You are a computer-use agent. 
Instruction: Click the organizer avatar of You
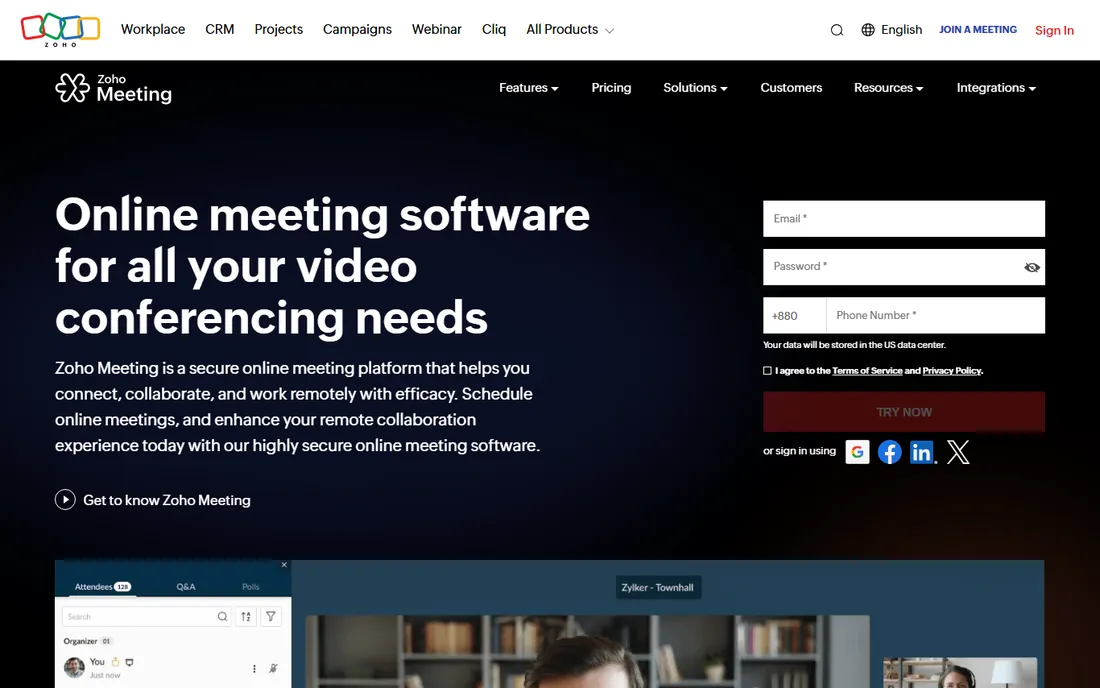tap(74, 667)
